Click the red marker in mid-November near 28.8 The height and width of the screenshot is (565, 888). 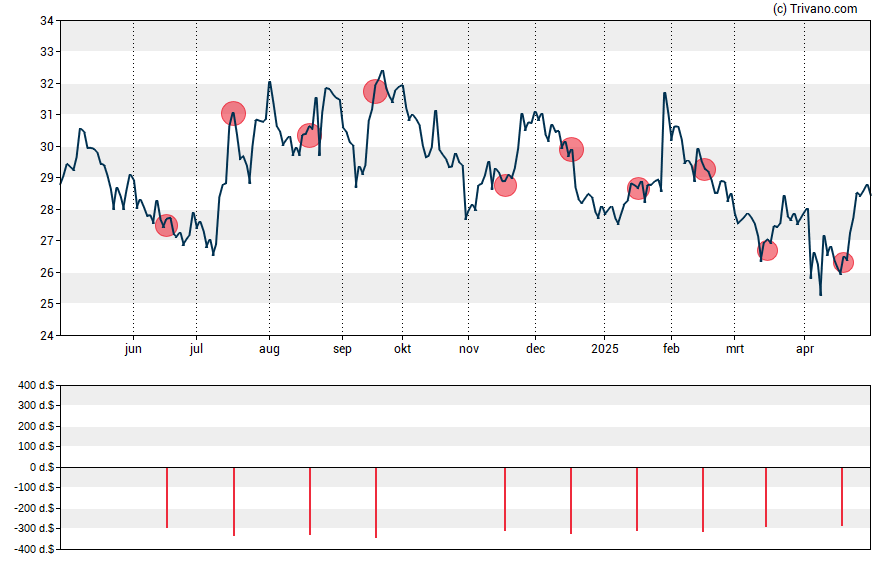(505, 185)
